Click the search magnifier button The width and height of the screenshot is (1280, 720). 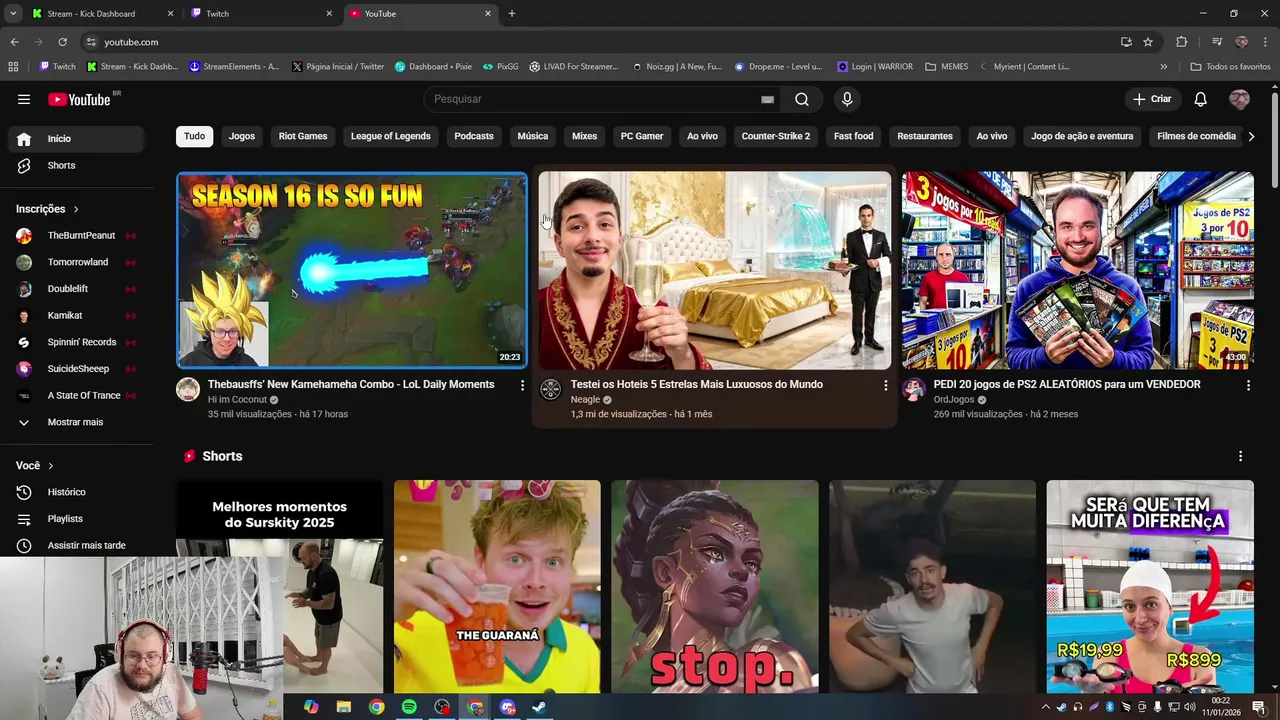click(802, 99)
